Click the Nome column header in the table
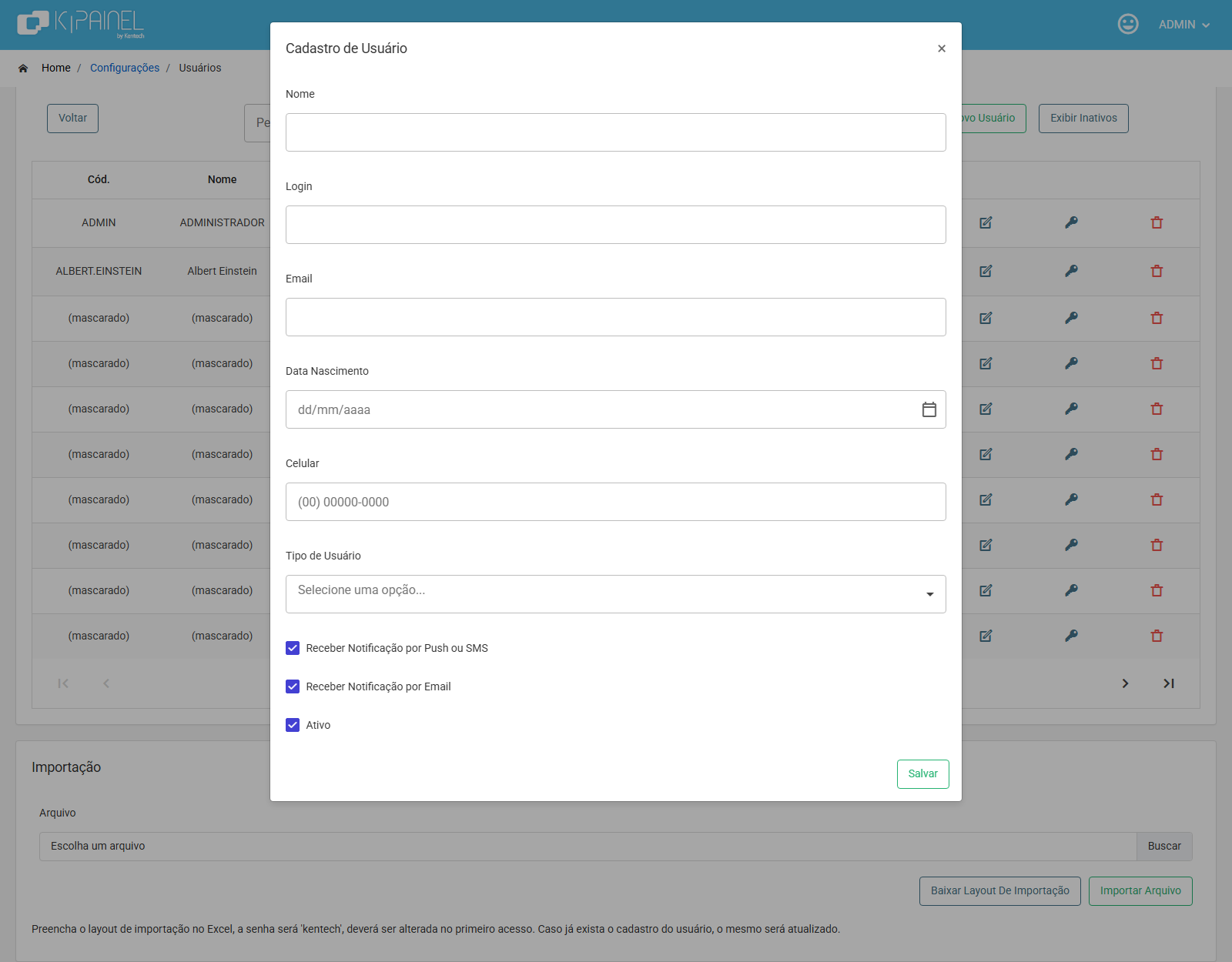 tap(223, 179)
